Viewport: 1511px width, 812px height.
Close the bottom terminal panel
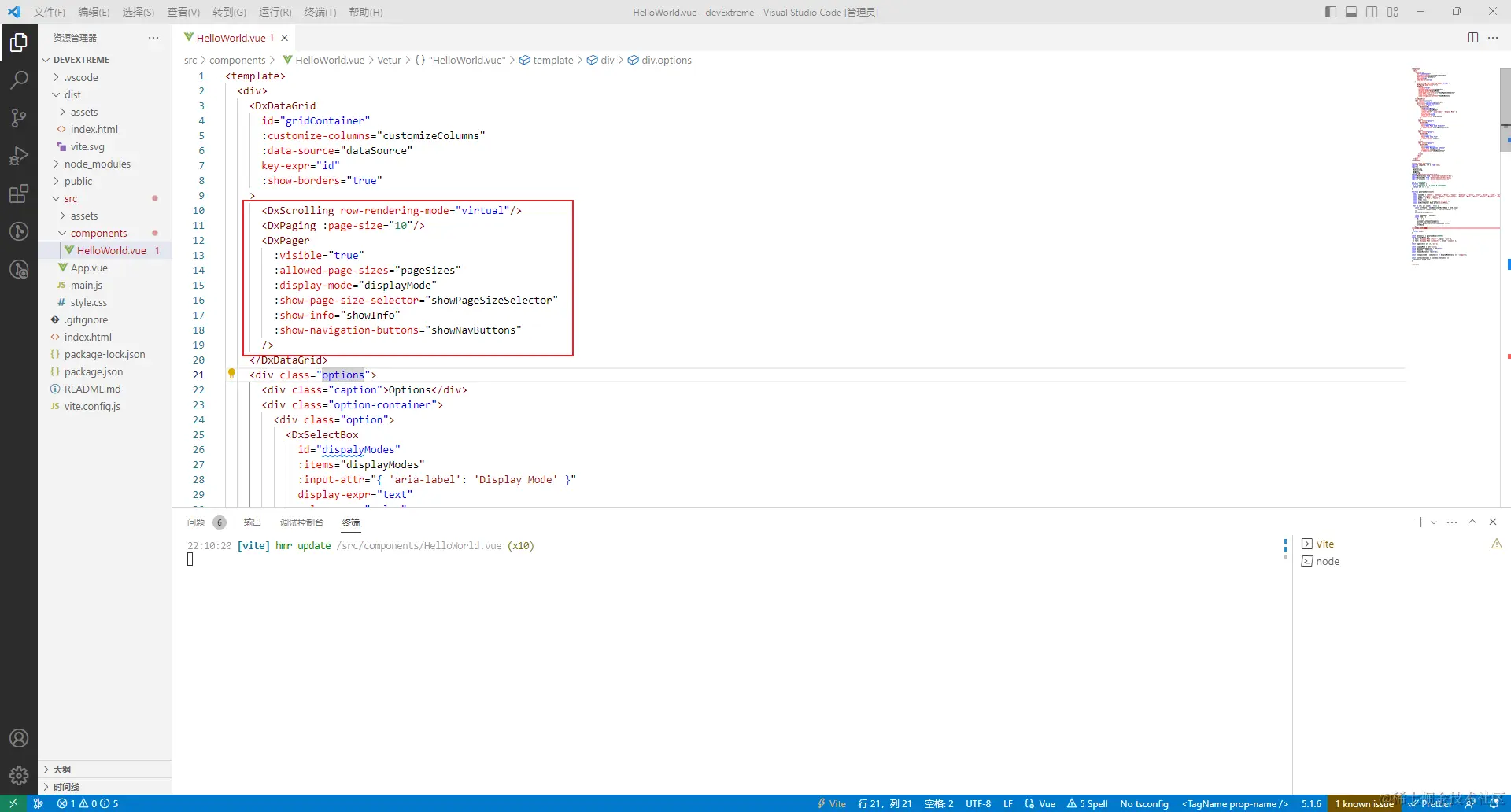coord(1493,522)
